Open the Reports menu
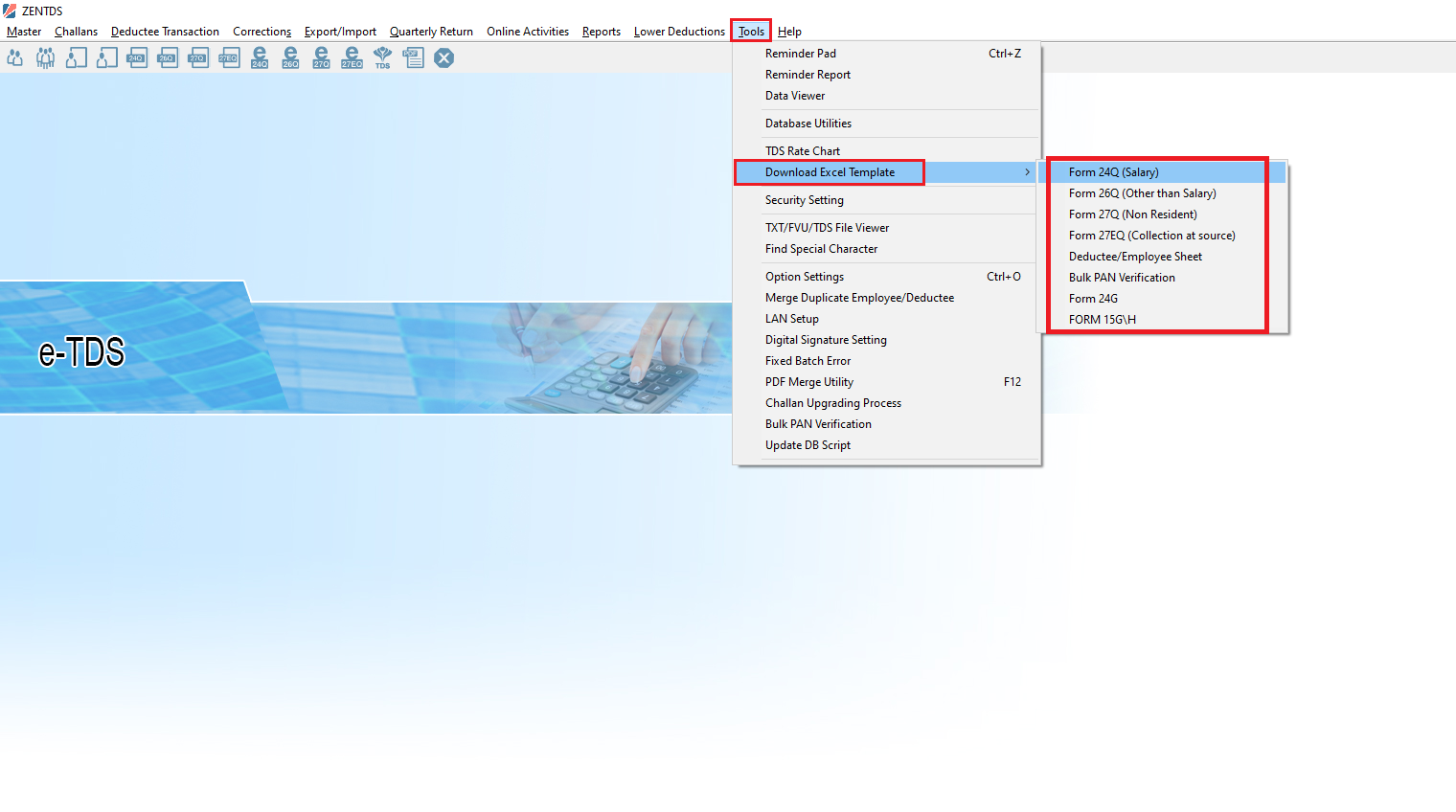Image resolution: width=1456 pixels, height=812 pixels. click(602, 32)
